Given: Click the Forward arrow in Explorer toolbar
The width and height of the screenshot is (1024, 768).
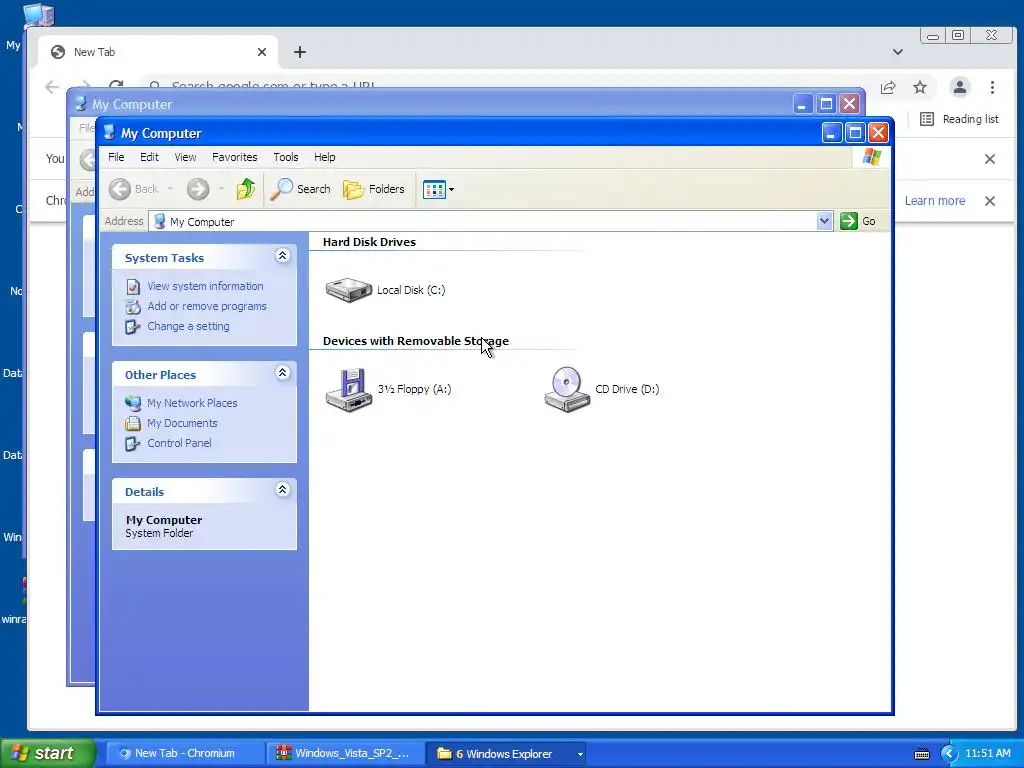Looking at the screenshot, I should click(x=198, y=189).
